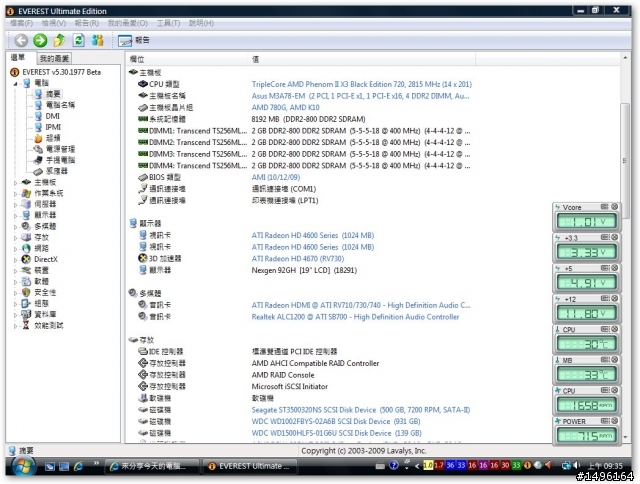Viewport: 640px width, 484px height.
Task: Close the Vcore sensor gadget
Action: pos(614,207)
